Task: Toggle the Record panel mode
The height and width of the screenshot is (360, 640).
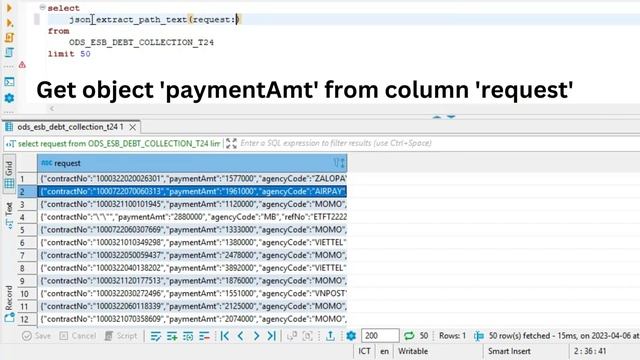Action: [9, 304]
